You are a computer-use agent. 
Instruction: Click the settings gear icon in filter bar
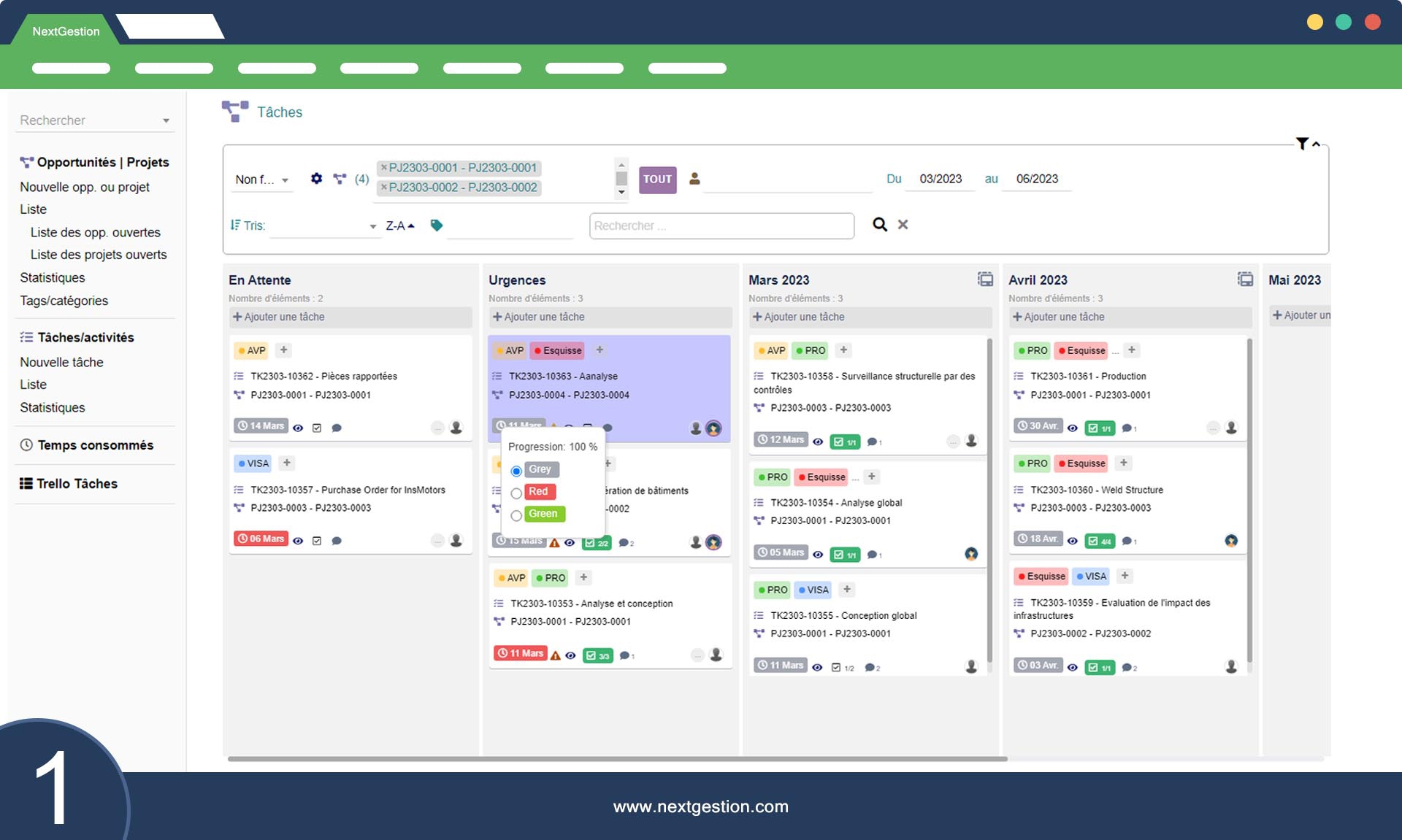(x=316, y=179)
